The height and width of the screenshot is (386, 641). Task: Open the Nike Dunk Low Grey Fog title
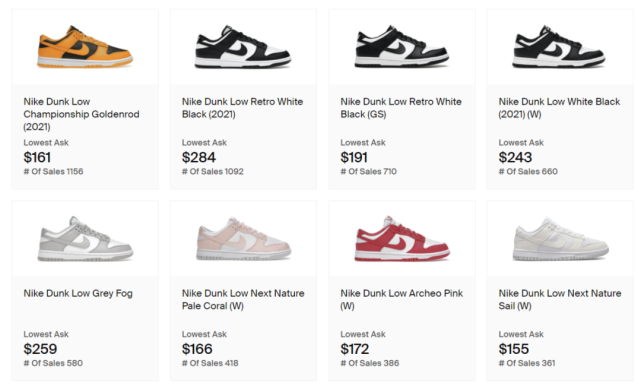[x=78, y=293]
